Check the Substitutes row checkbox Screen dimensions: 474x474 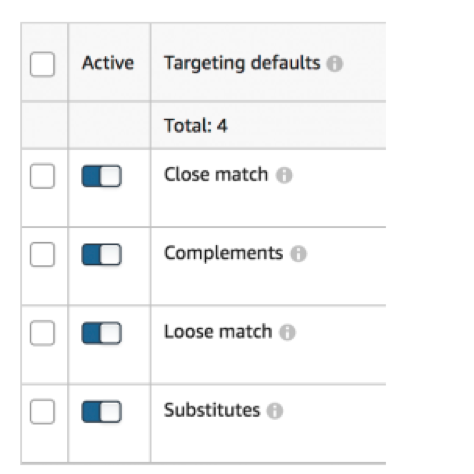42,411
